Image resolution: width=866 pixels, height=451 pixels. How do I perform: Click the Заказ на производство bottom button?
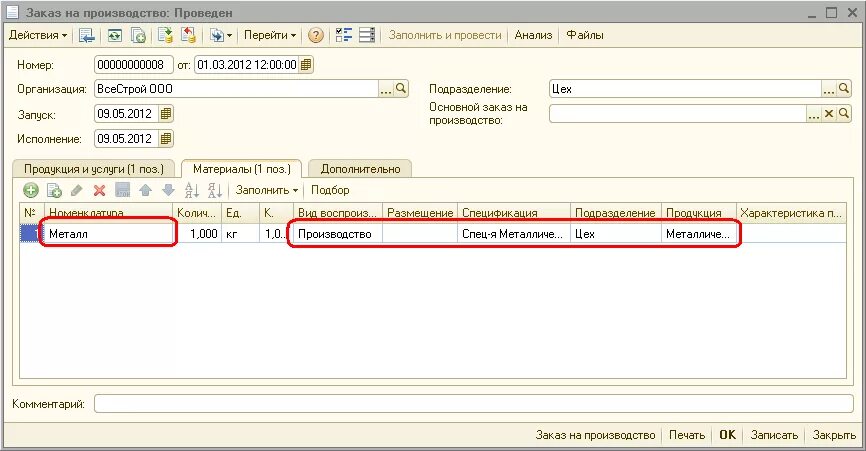(x=595, y=435)
